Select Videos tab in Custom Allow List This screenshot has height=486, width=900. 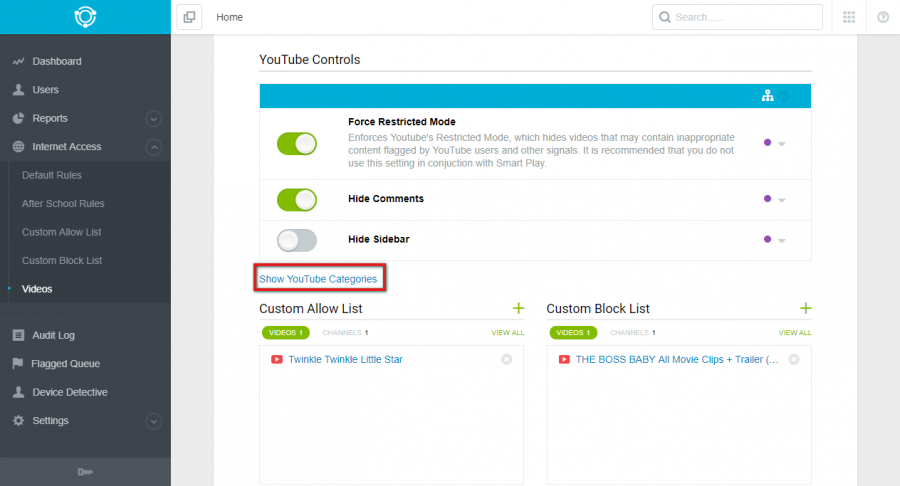(x=286, y=333)
